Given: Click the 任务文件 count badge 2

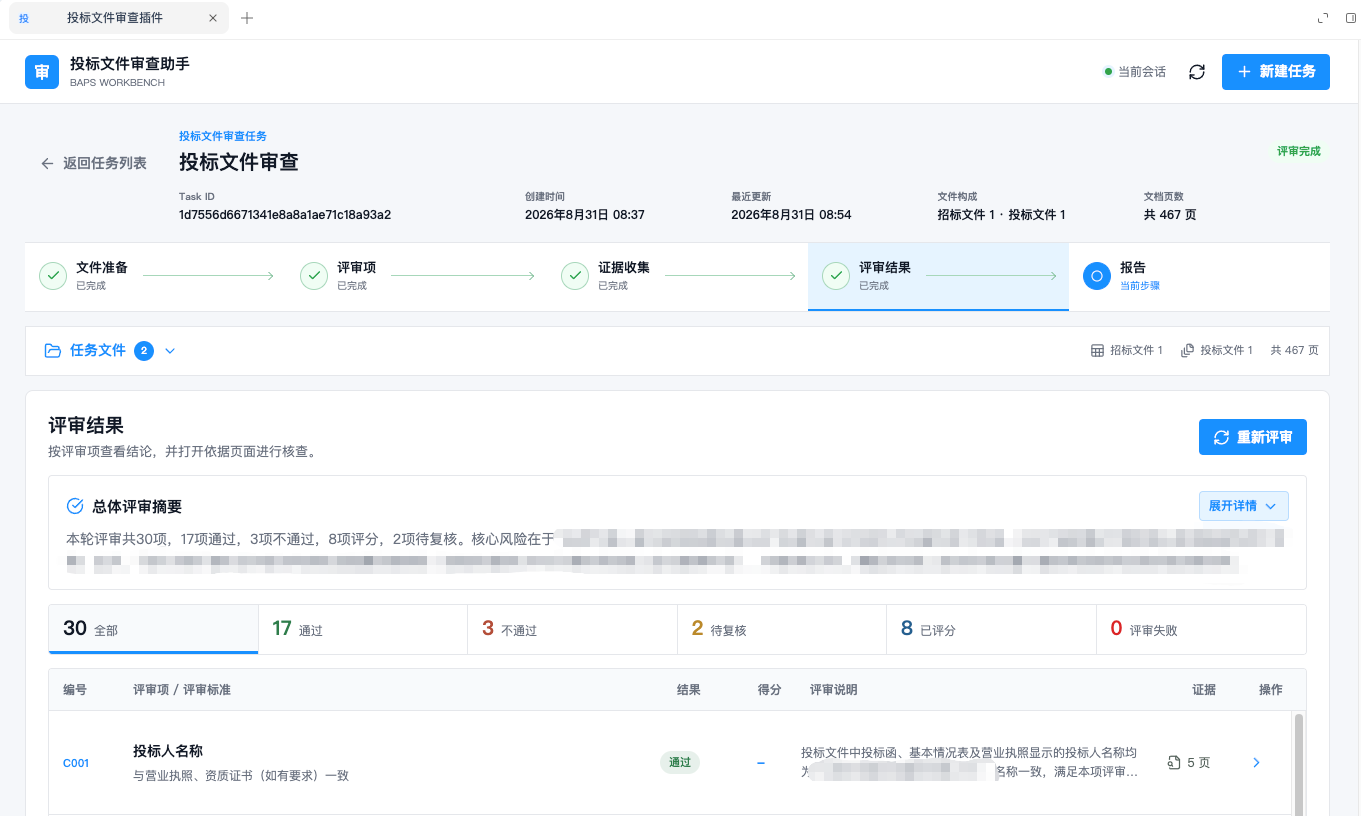Looking at the screenshot, I should pyautogui.click(x=144, y=351).
